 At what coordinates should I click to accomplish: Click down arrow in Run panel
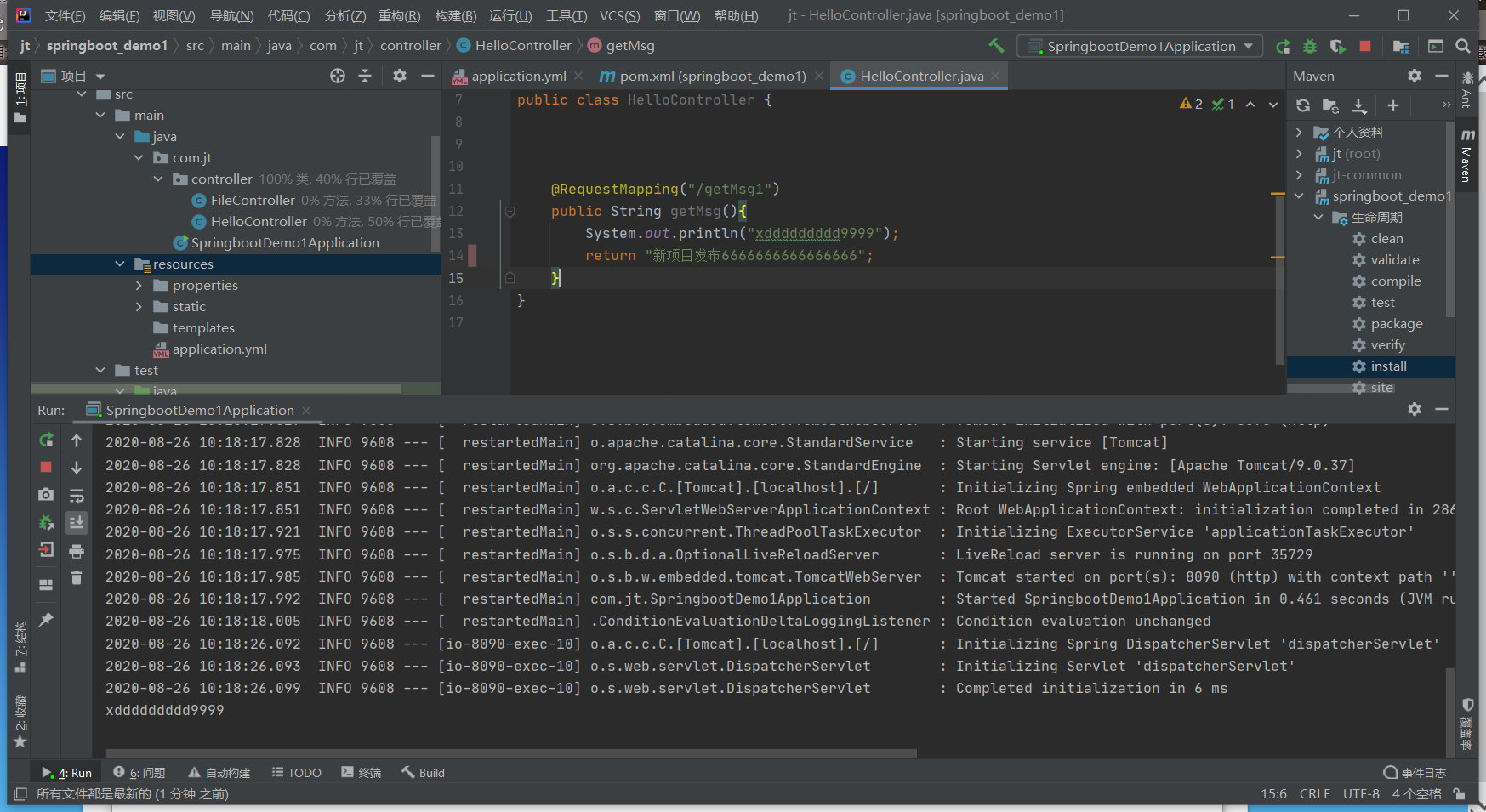point(77,467)
